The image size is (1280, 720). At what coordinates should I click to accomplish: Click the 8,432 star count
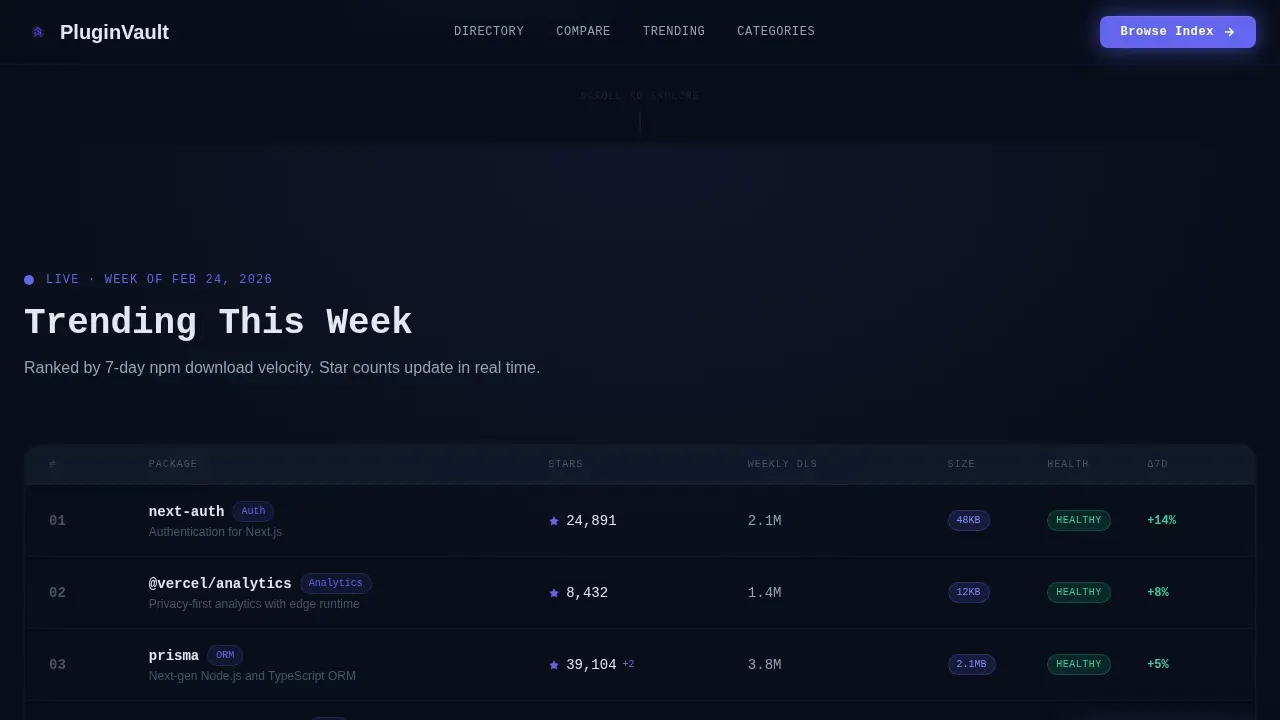pyautogui.click(x=587, y=593)
